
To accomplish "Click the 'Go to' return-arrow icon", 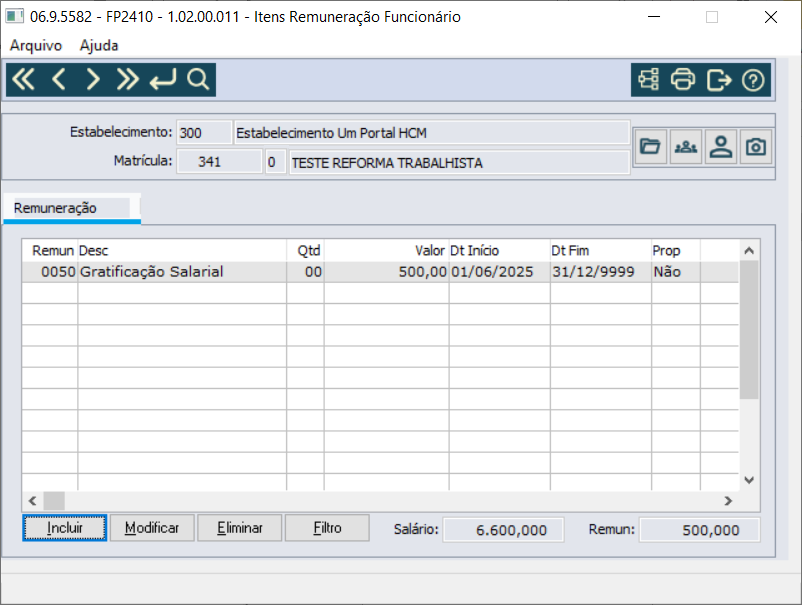I will [163, 80].
